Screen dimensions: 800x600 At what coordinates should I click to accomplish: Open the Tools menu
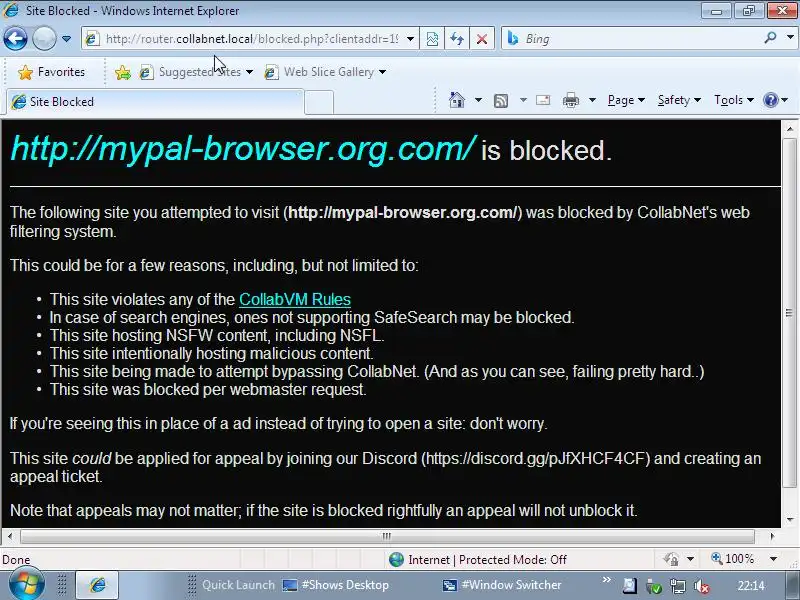point(734,100)
